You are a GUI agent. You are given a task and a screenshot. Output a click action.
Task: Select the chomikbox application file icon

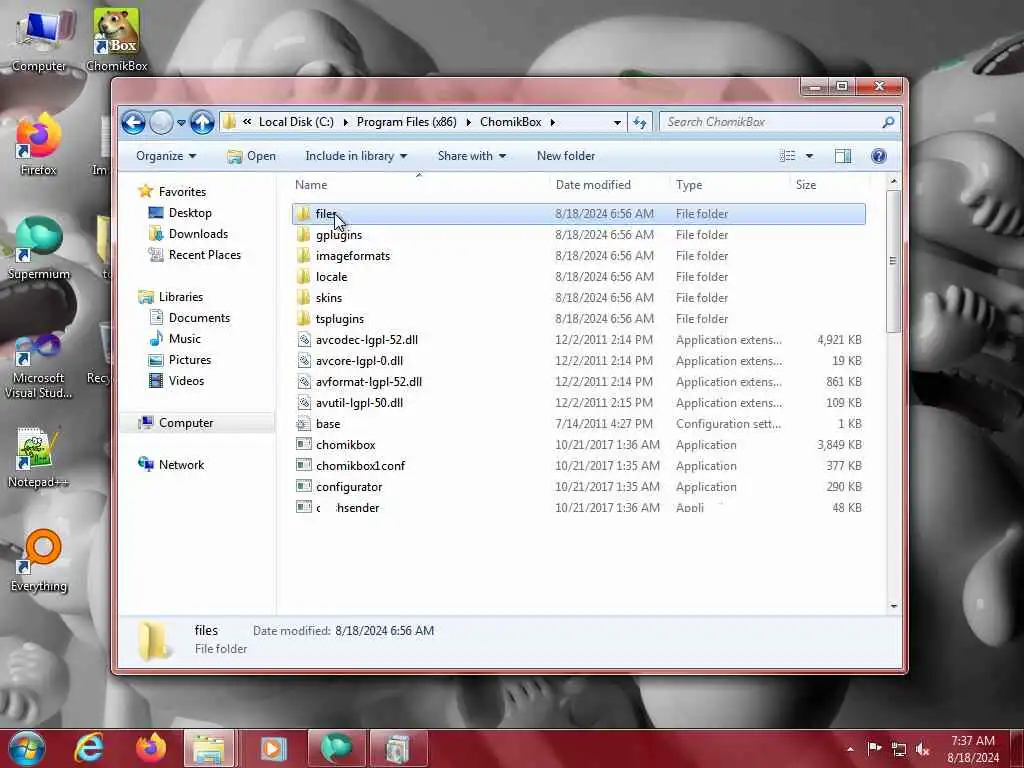tap(304, 445)
